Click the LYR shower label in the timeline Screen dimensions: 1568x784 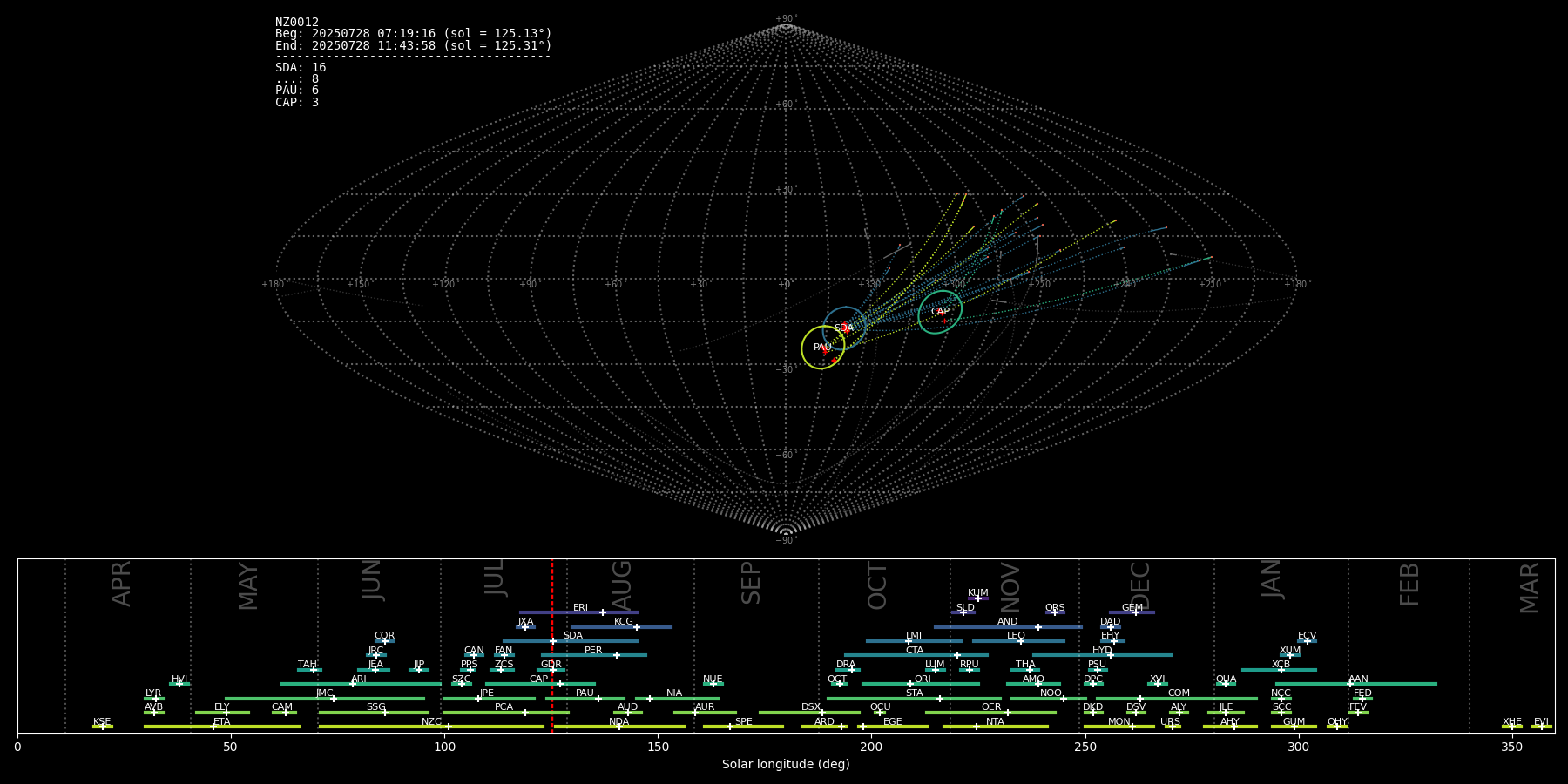coord(153,693)
